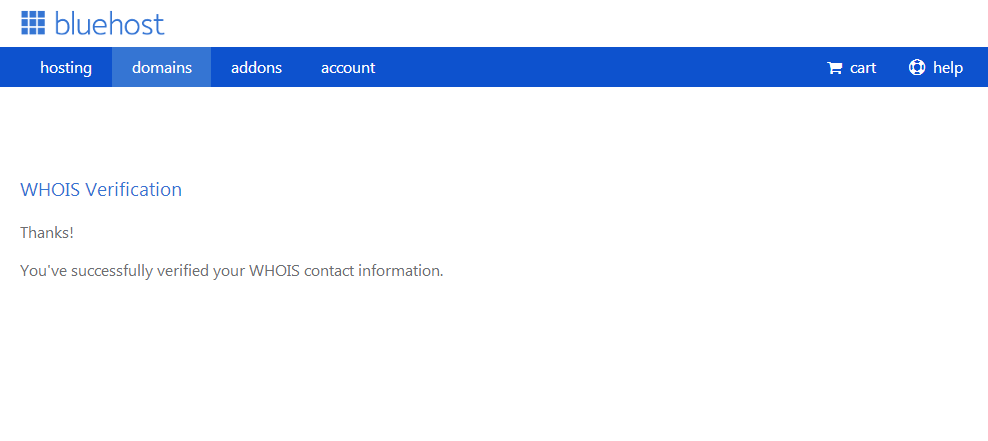Click the Thanks! text
This screenshot has height=441, width=988.
coord(47,233)
